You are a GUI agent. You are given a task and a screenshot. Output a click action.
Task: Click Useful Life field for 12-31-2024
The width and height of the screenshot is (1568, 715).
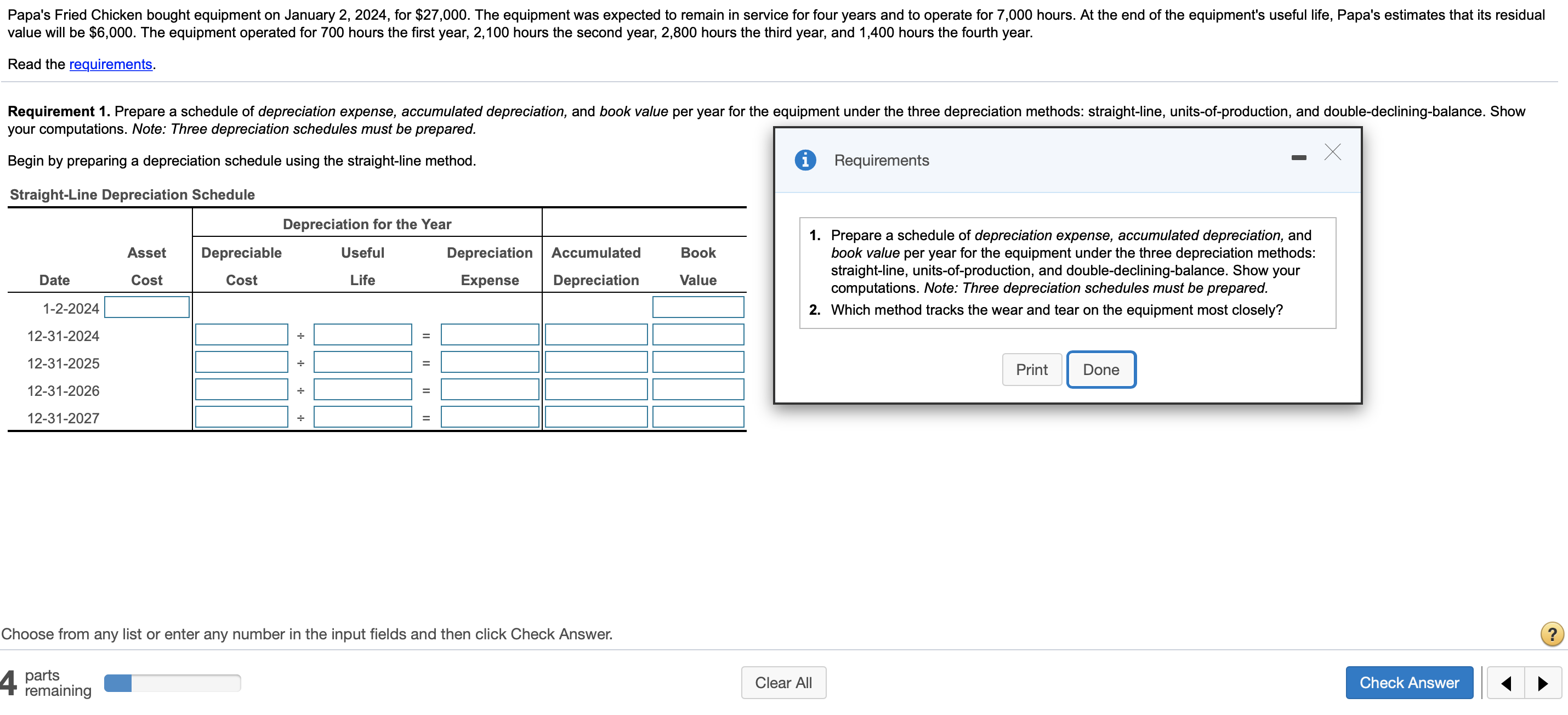(x=363, y=334)
